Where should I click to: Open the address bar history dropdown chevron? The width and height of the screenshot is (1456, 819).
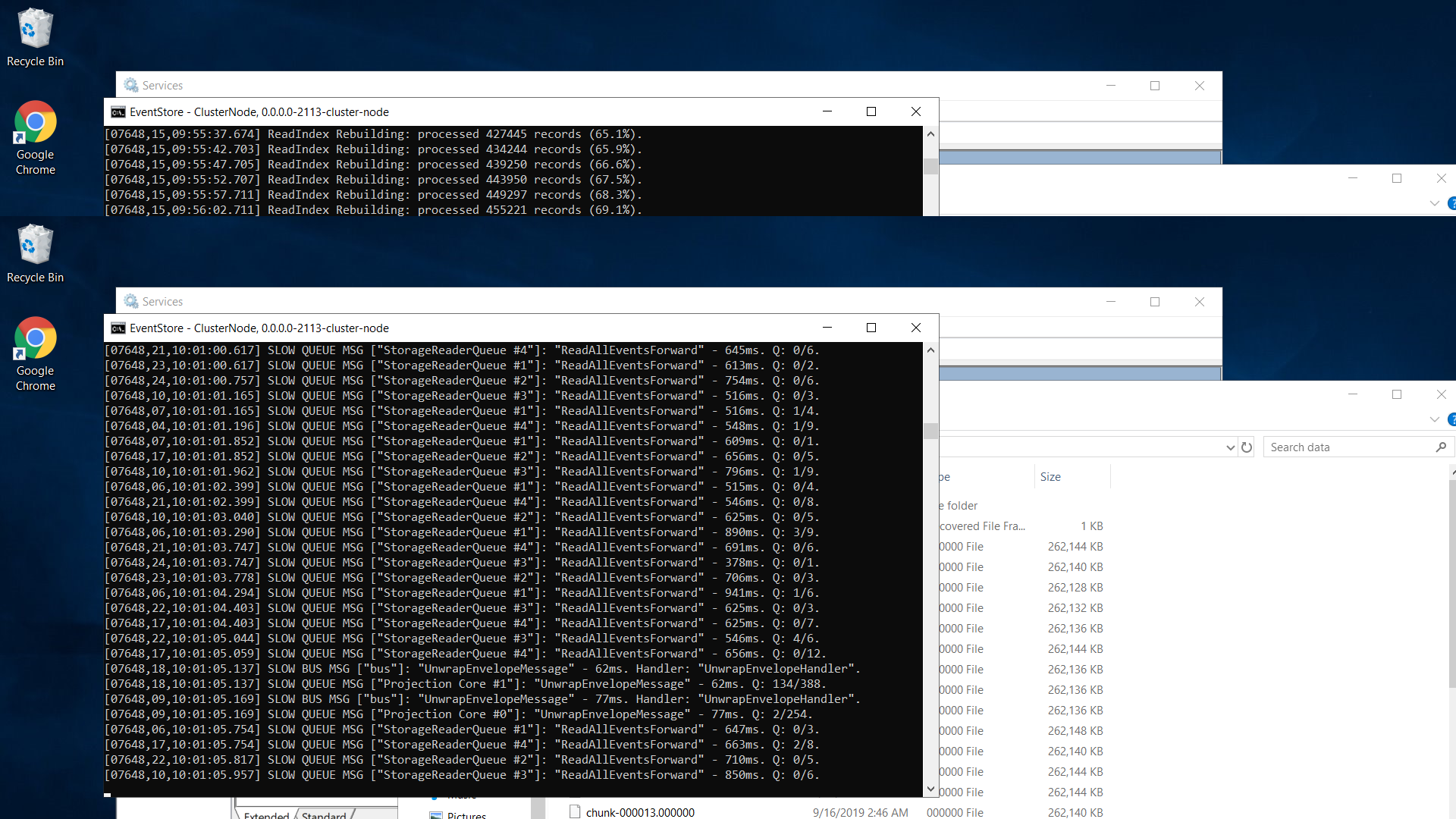[1230, 447]
